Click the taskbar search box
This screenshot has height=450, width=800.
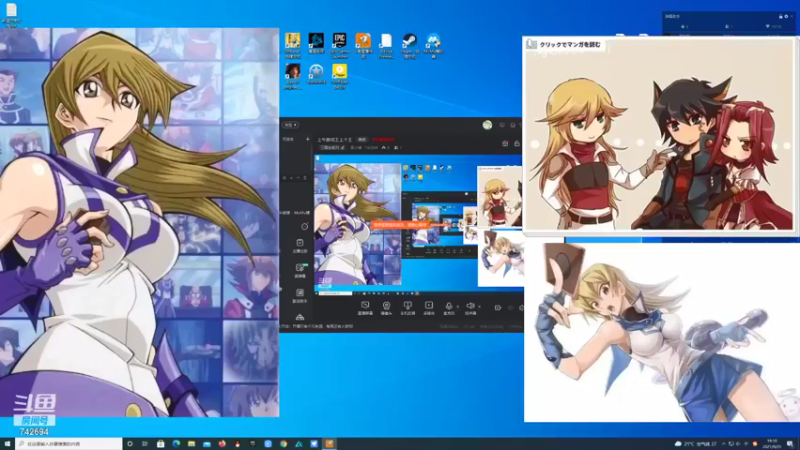coord(68,444)
